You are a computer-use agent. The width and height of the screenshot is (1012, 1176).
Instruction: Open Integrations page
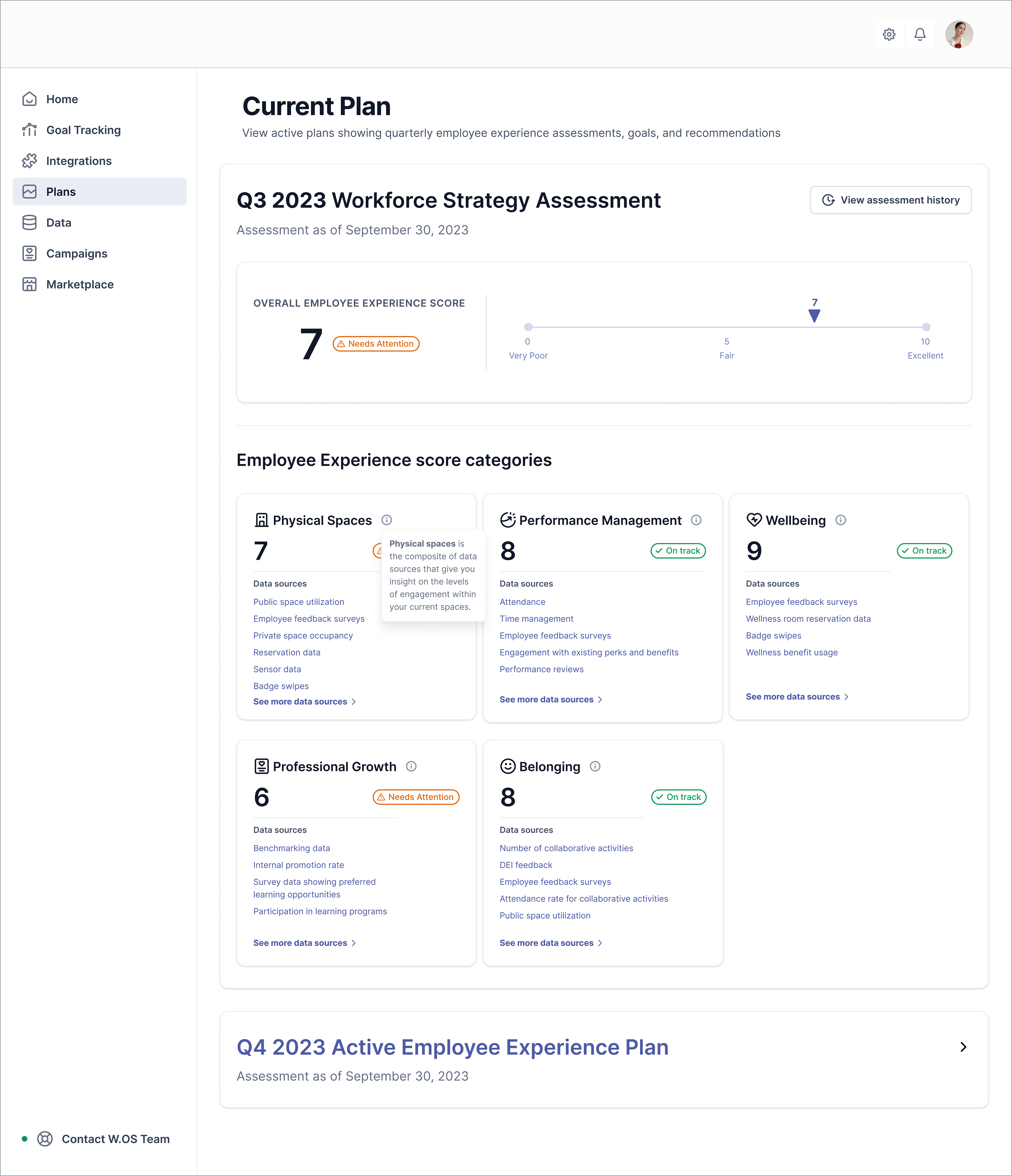click(99, 161)
